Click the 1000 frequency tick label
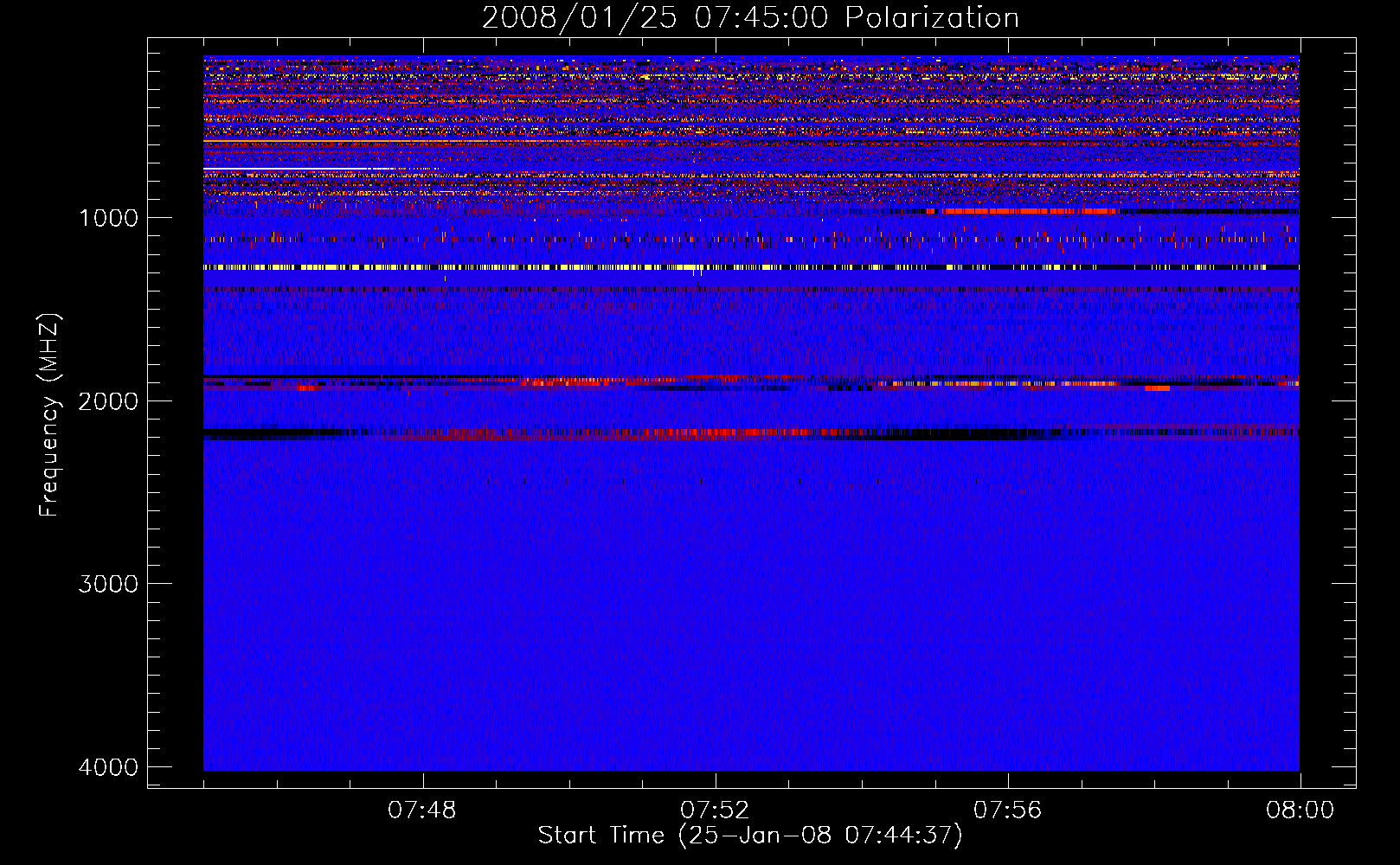Image resolution: width=1400 pixels, height=865 pixels. coord(108,218)
